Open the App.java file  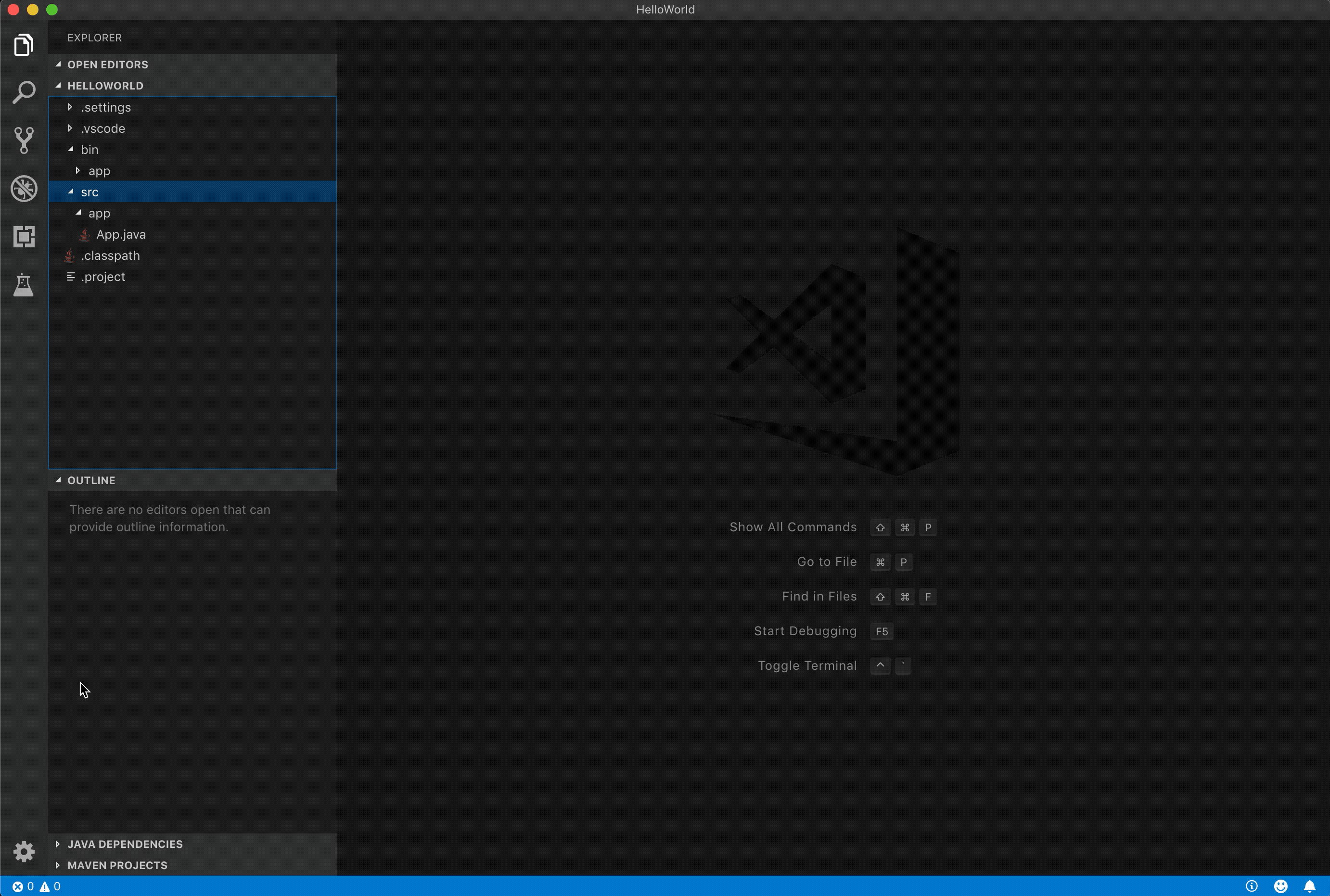point(121,234)
